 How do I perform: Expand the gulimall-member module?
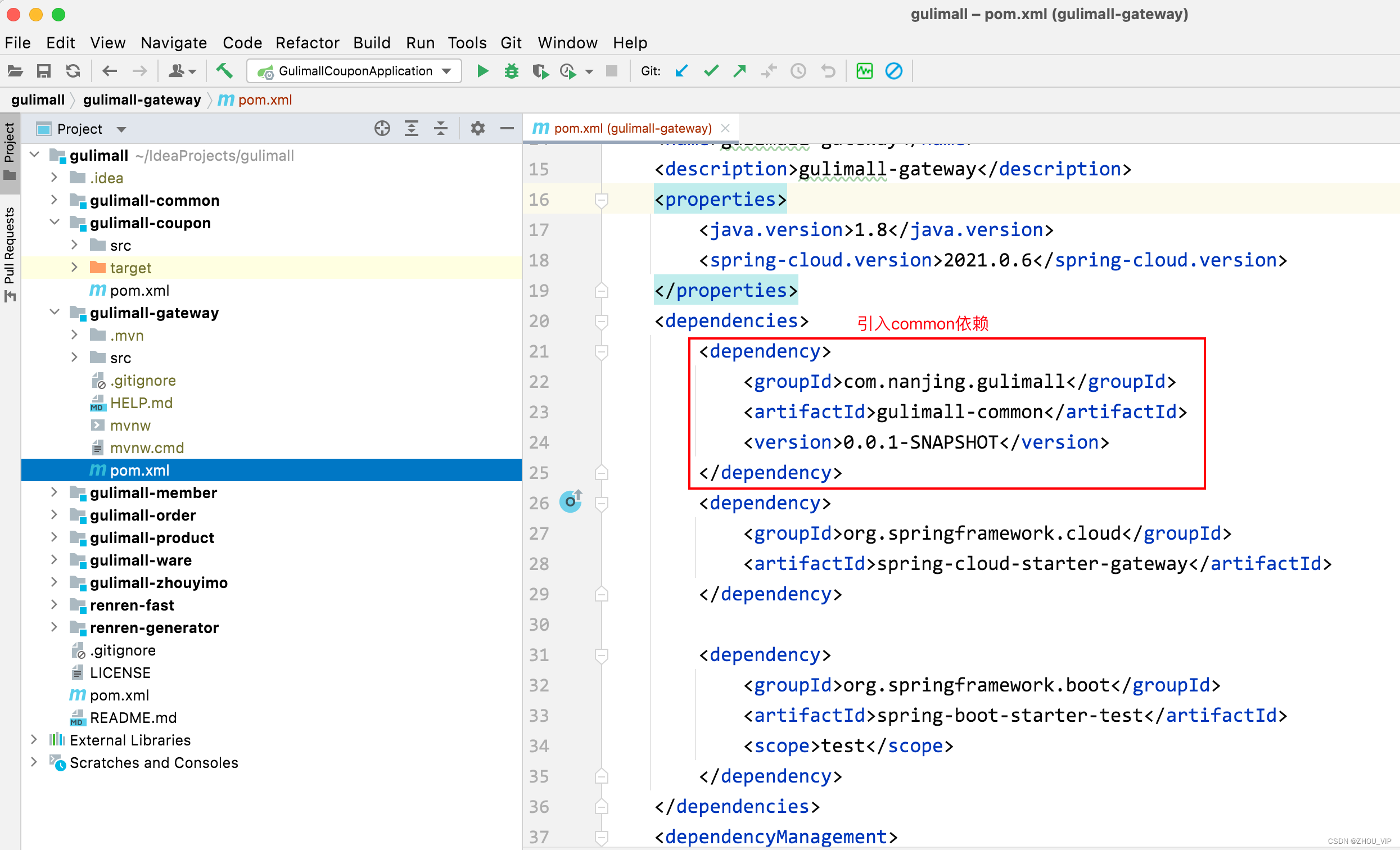pos(54,492)
